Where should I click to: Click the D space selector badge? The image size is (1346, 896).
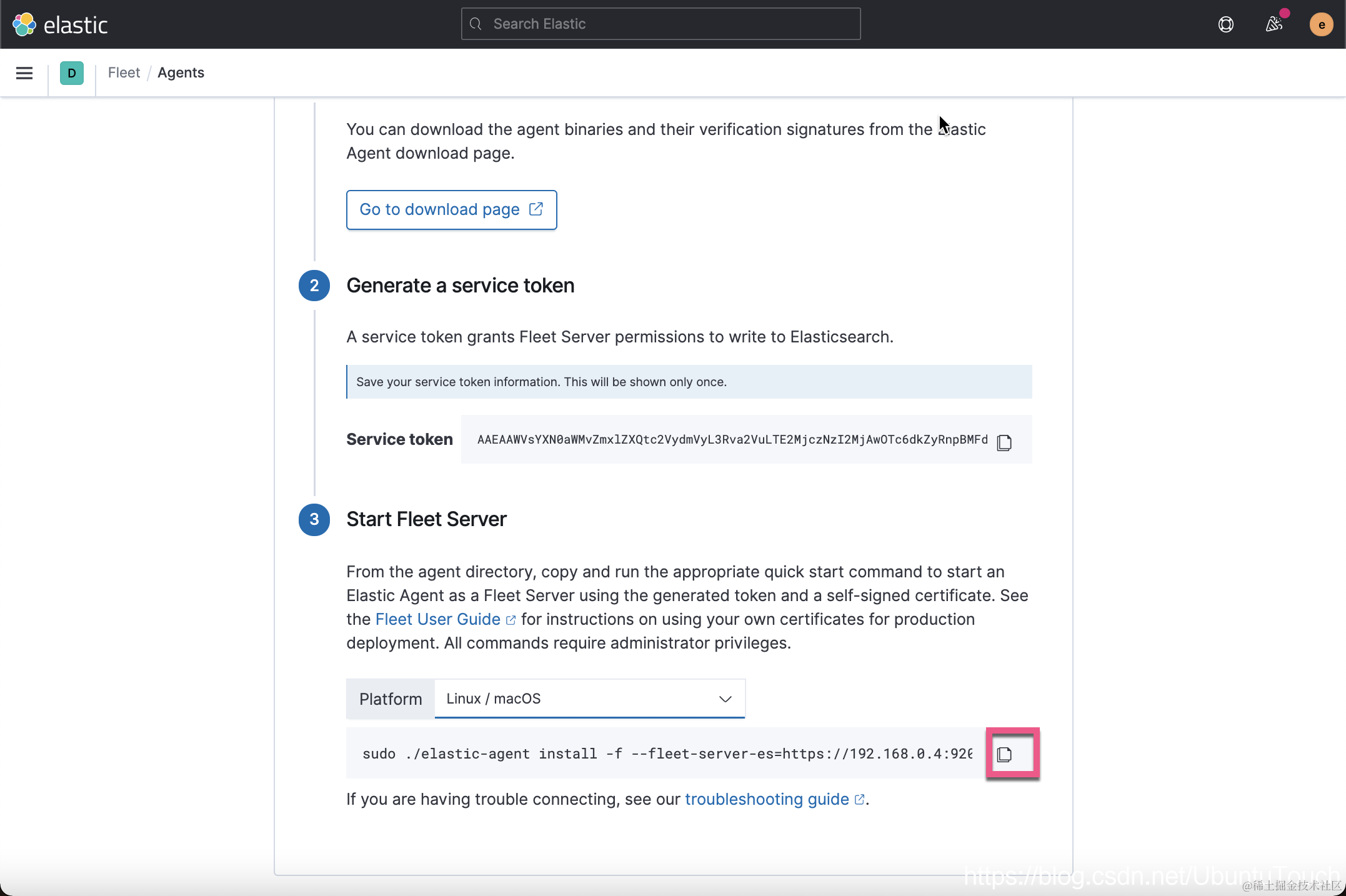[72, 73]
